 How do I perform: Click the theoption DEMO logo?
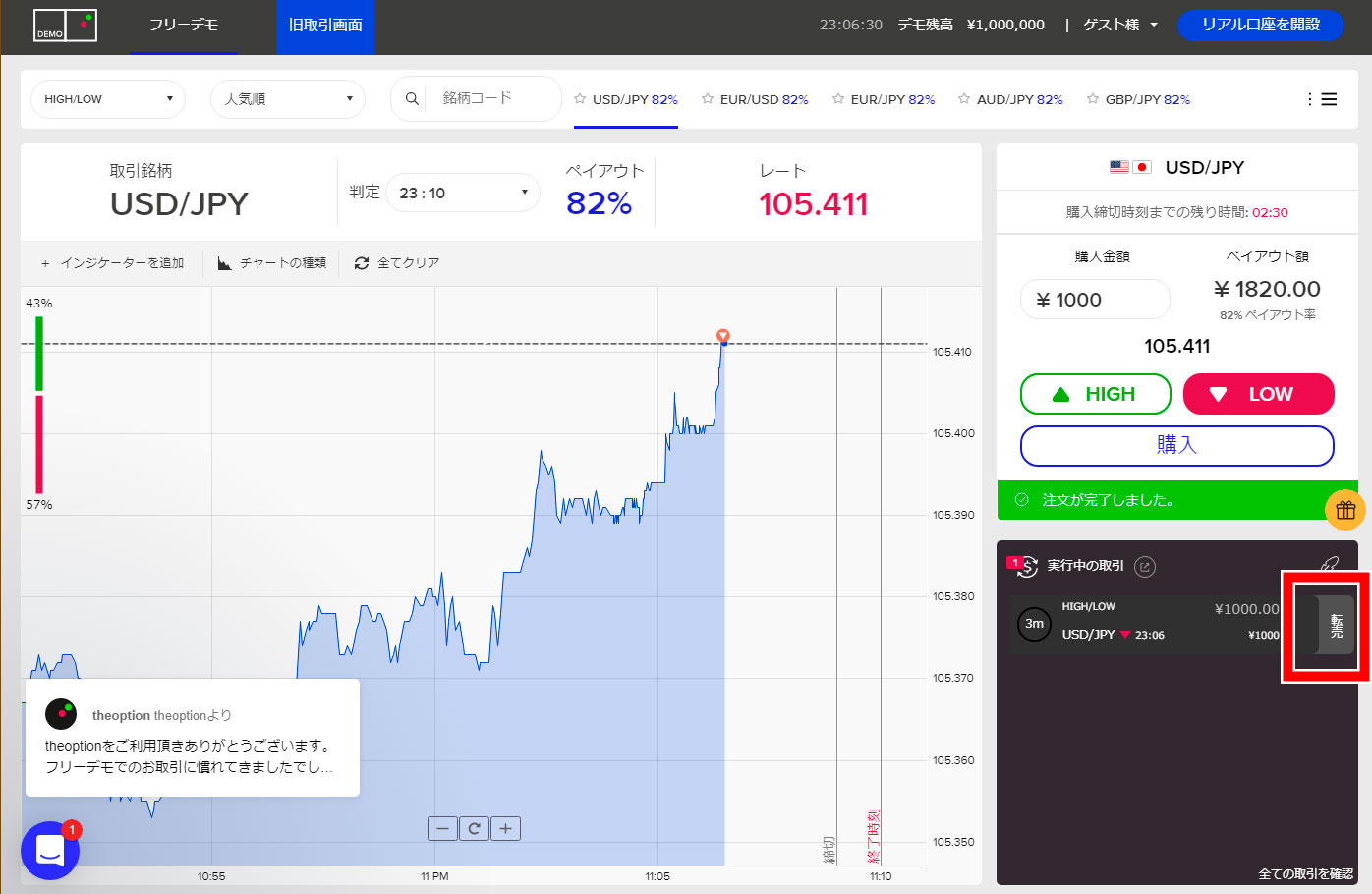pyautogui.click(x=66, y=26)
